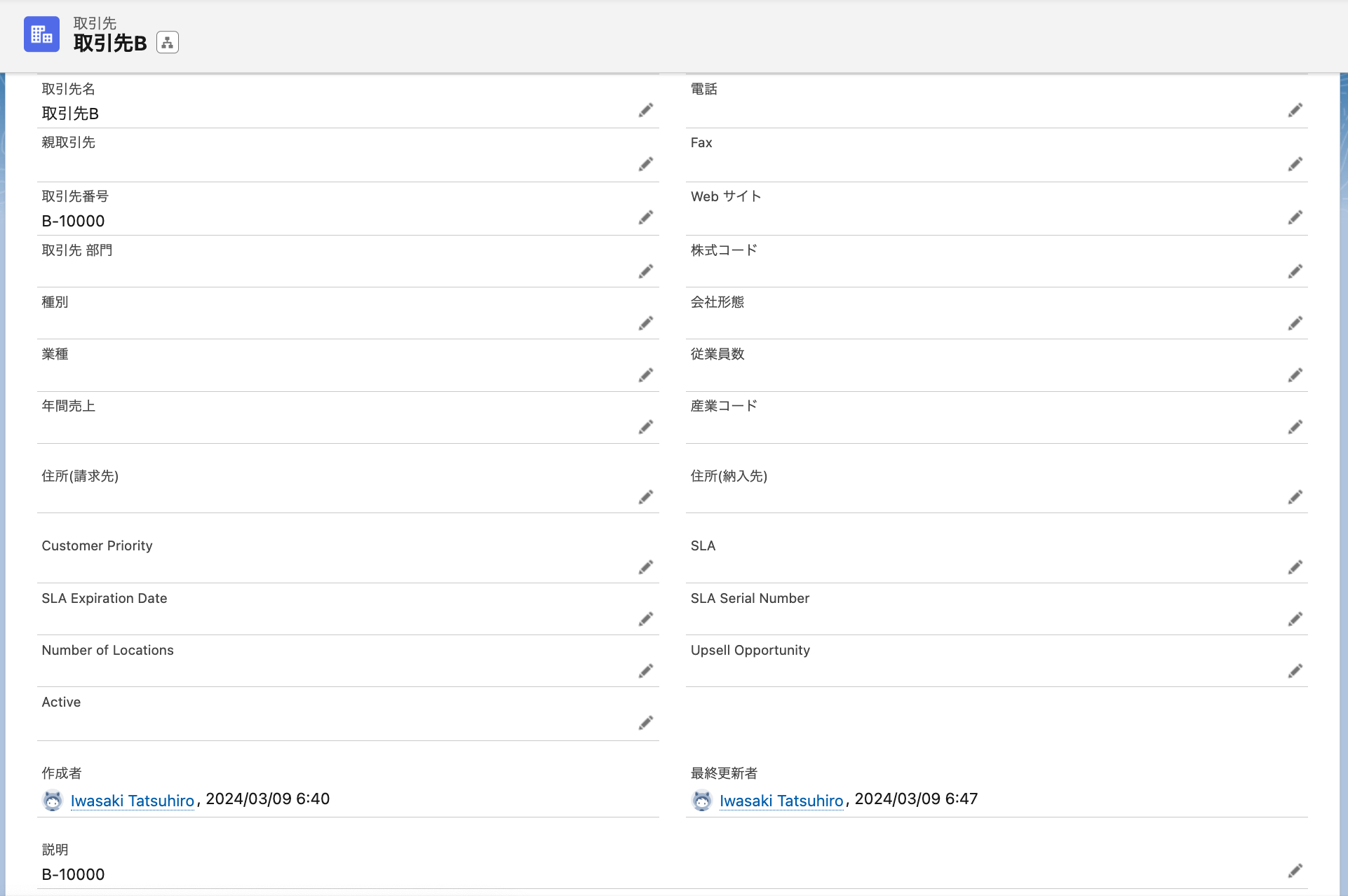Click edit pencil for Upsell Opportunity
Screen dimensions: 1348x896
click(x=1295, y=672)
